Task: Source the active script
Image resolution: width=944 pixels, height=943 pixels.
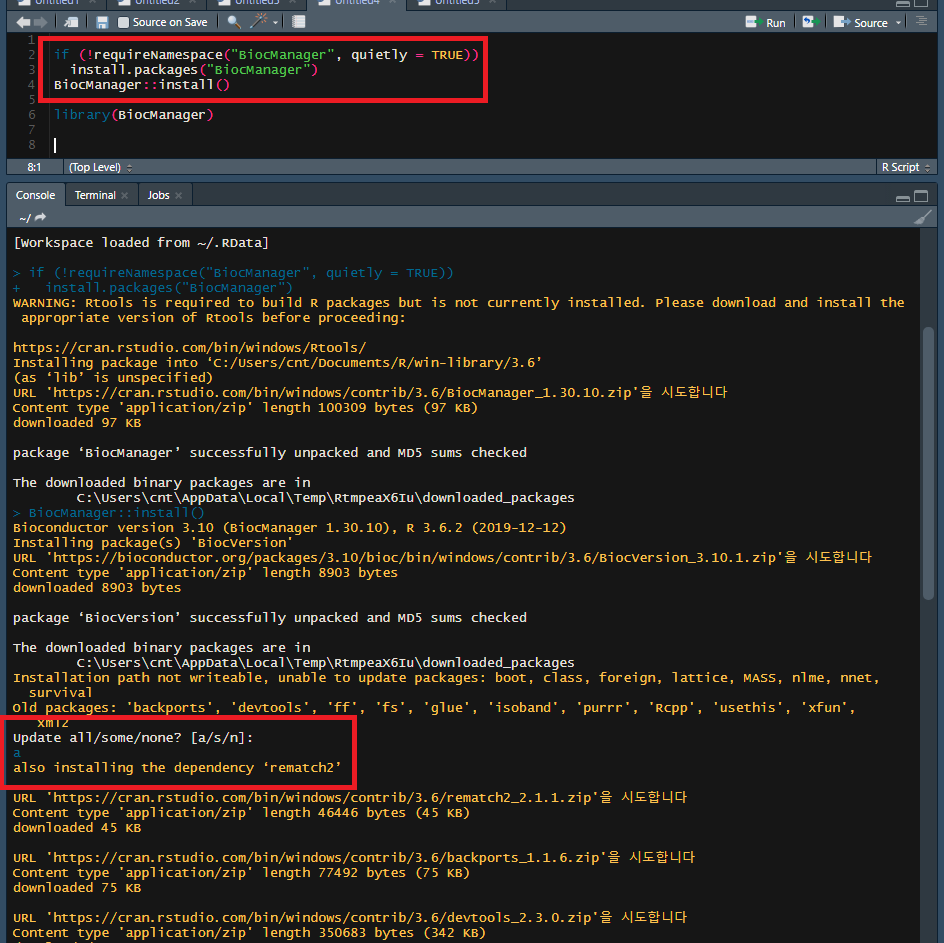Action: [x=860, y=22]
